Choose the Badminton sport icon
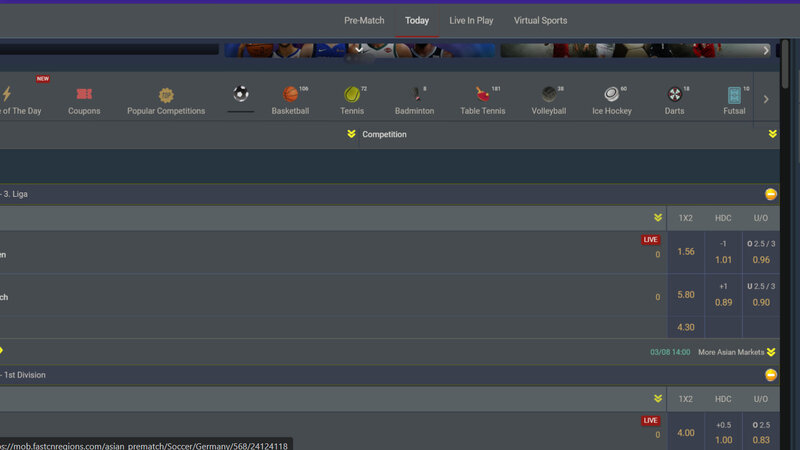 [x=414, y=95]
